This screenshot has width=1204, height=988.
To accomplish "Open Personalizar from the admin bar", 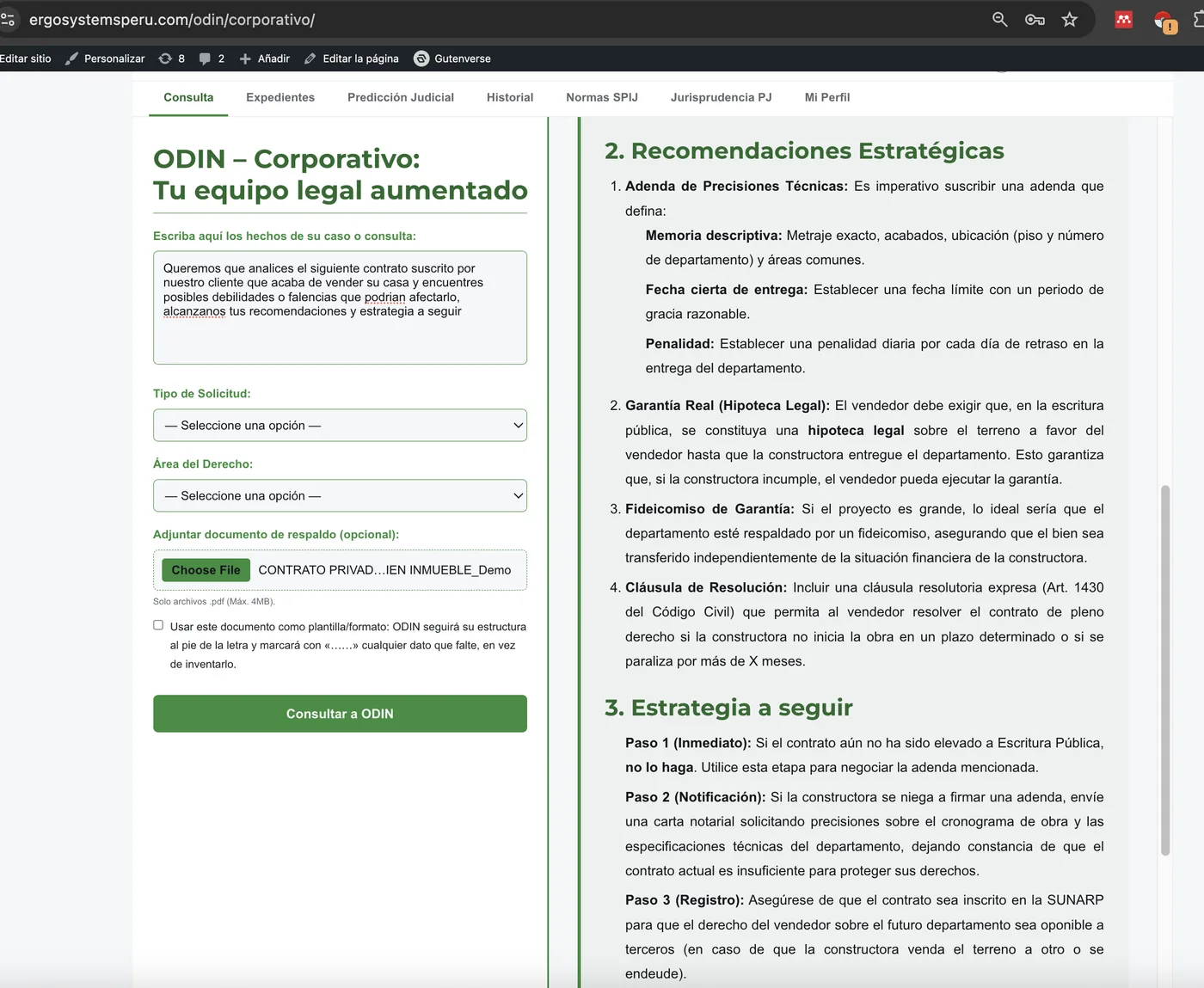I will pos(105,58).
